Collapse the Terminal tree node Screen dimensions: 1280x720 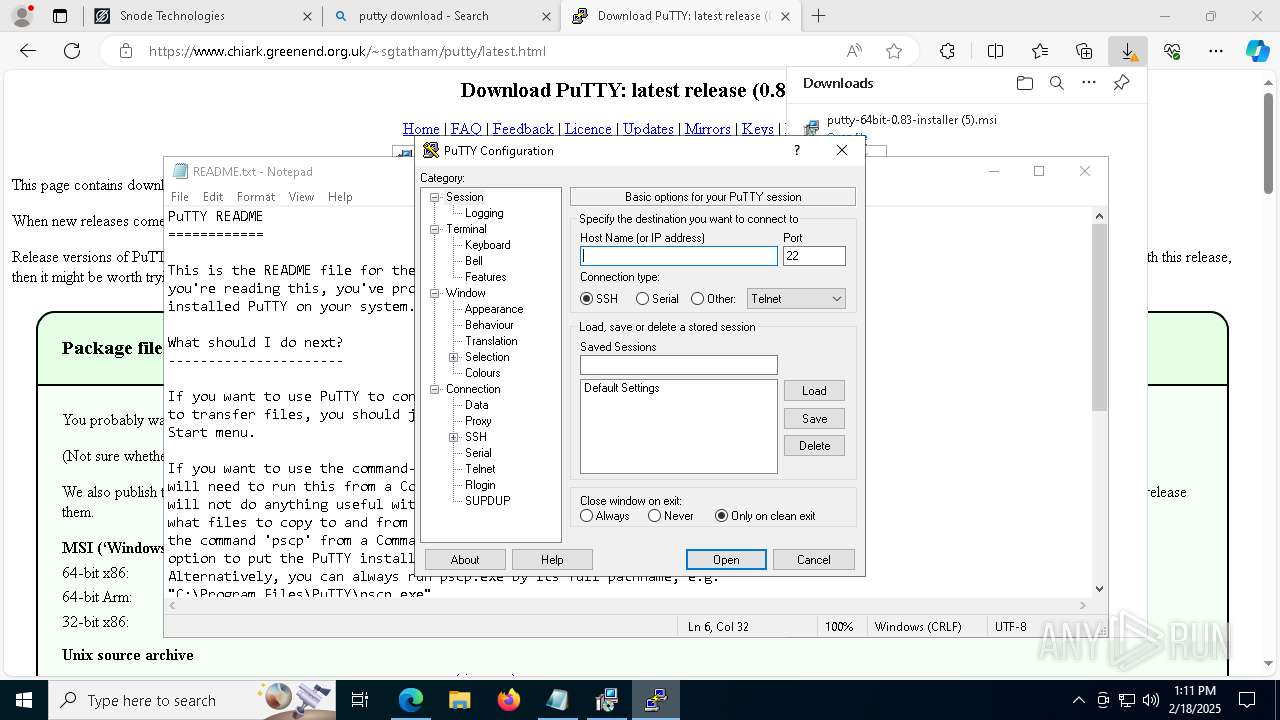click(435, 229)
